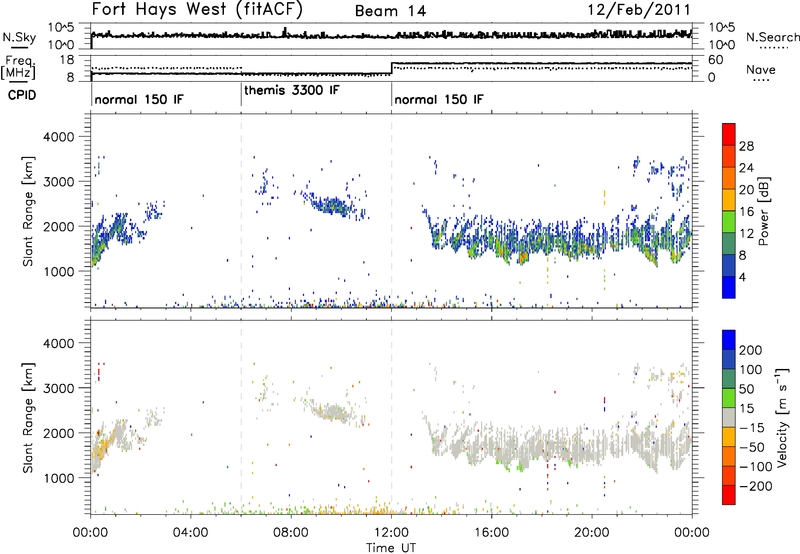Screen dimensions: 800x554
Task: Select the Freq. [MHz] axis label
Action: (18, 67)
